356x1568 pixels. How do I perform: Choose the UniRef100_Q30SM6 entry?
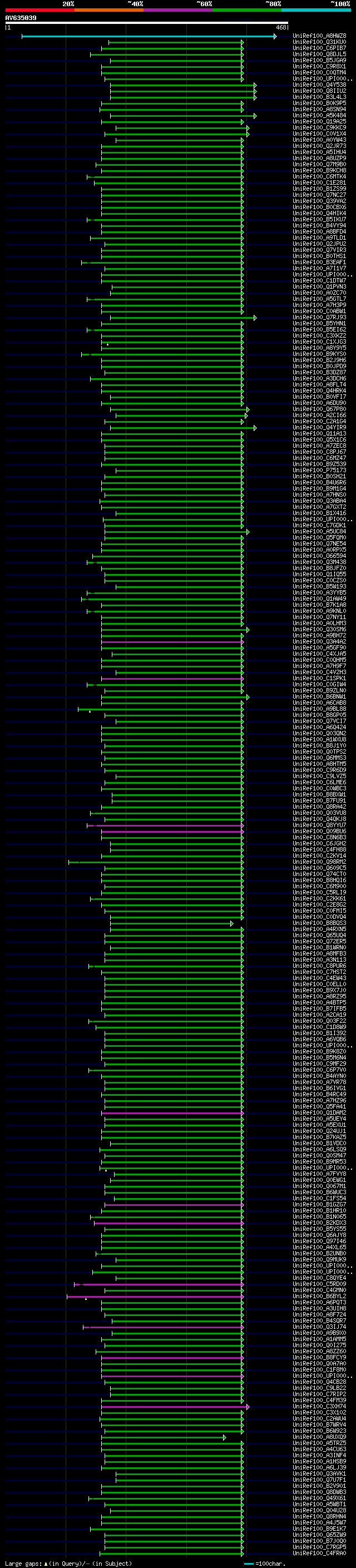pos(319,630)
